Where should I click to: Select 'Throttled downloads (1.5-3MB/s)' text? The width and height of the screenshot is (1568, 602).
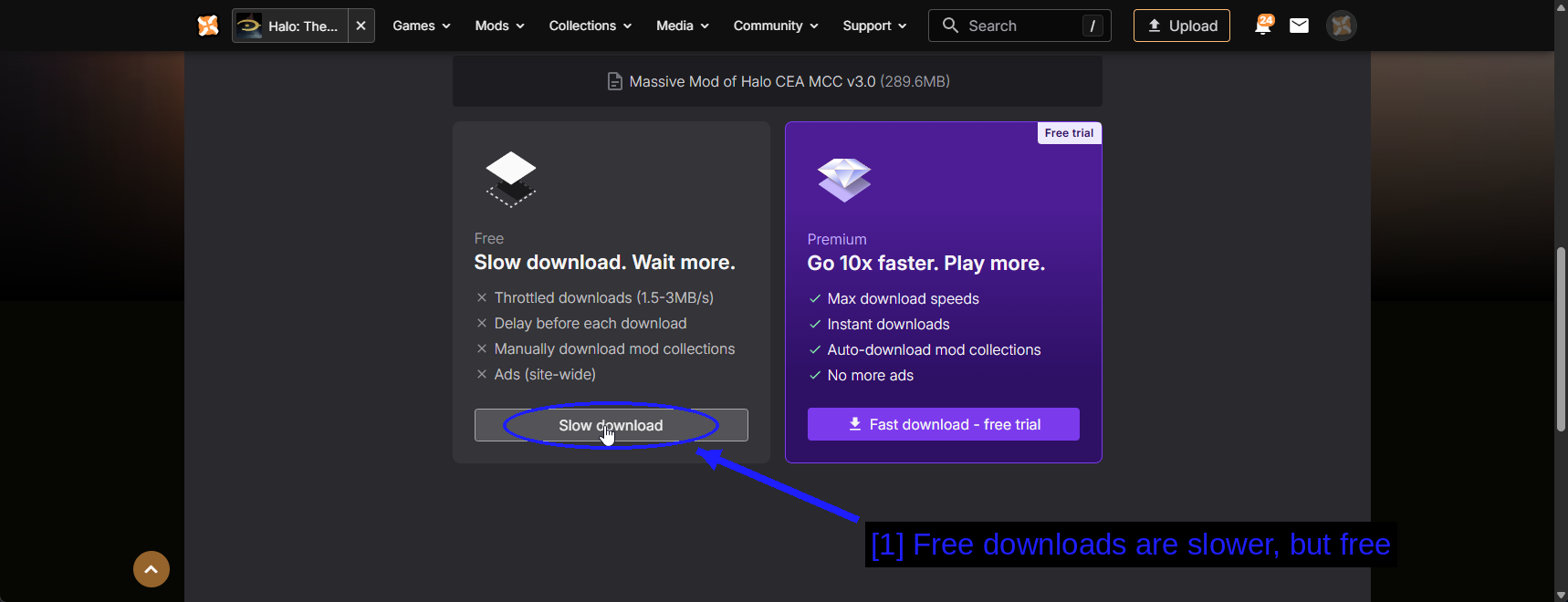tap(604, 297)
